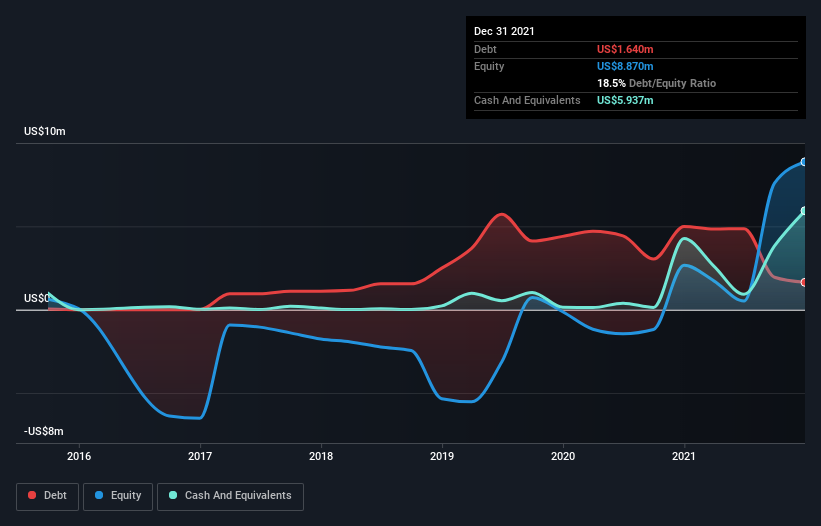The height and width of the screenshot is (526, 821).
Task: Toggle the Debt series legend button
Action: pos(48,496)
